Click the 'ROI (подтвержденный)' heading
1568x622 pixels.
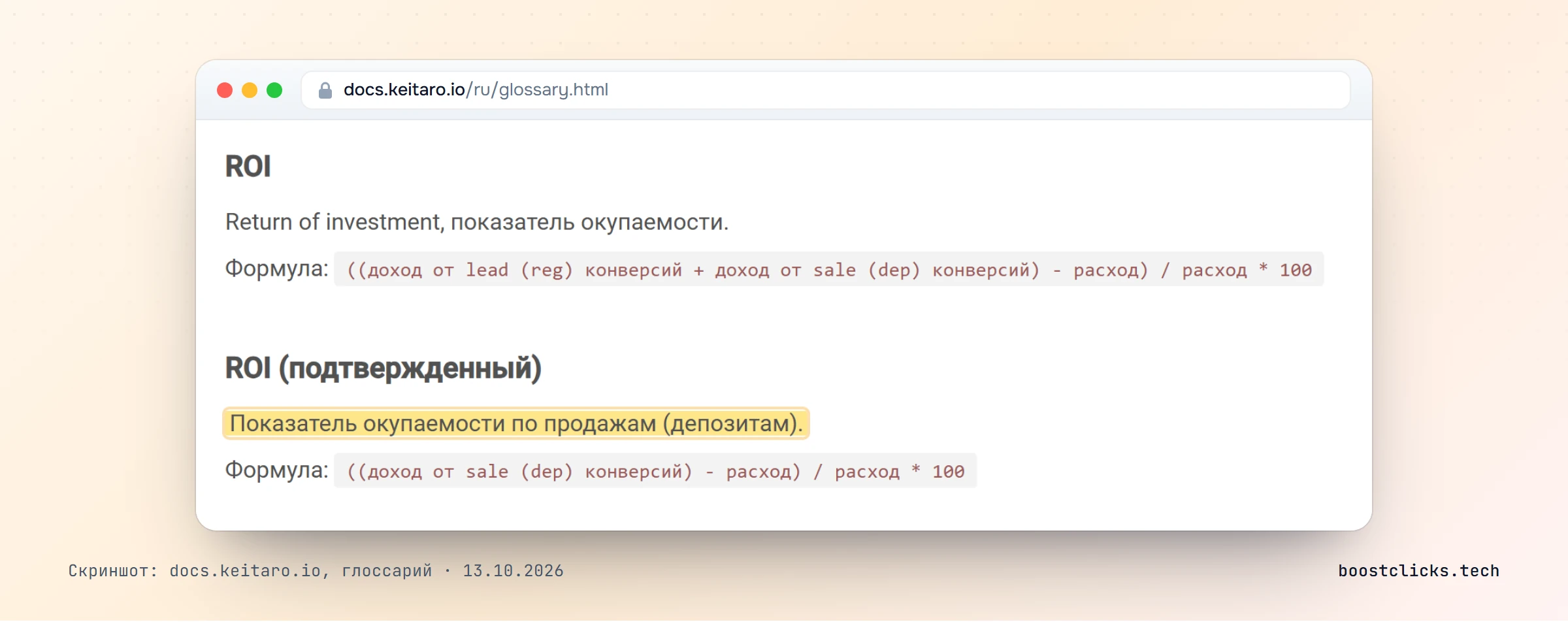pyautogui.click(x=384, y=368)
